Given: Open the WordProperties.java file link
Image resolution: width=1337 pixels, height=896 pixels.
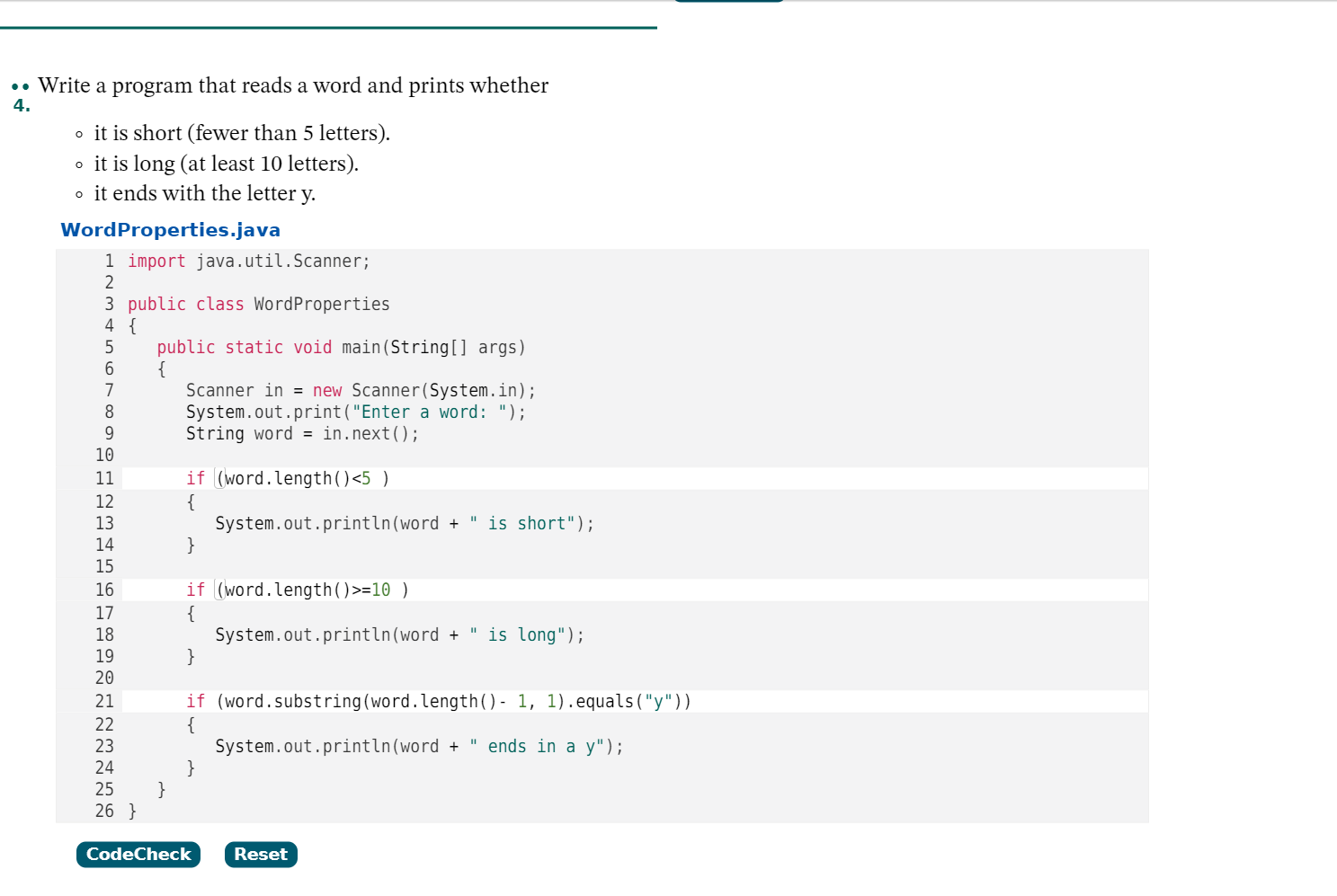Looking at the screenshot, I should pos(169,230).
